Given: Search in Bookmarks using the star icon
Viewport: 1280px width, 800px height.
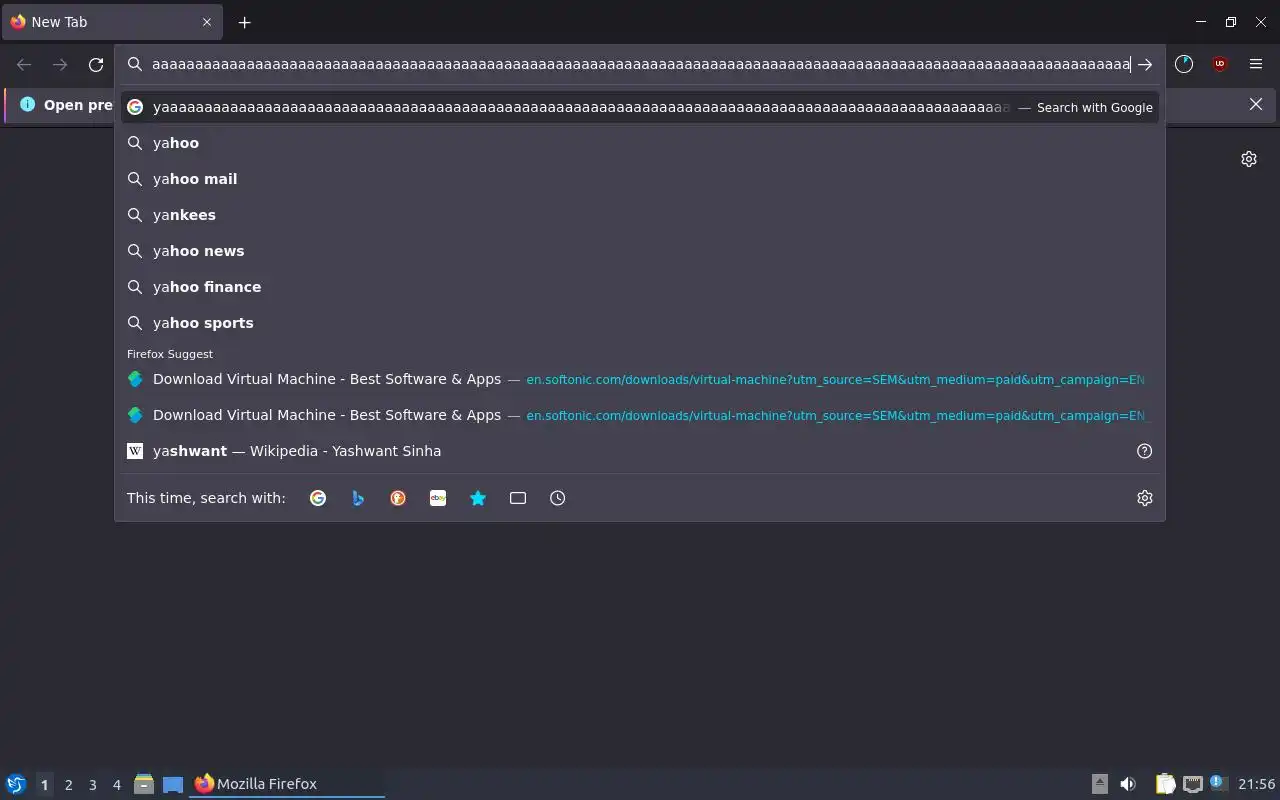Looking at the screenshot, I should click(478, 498).
